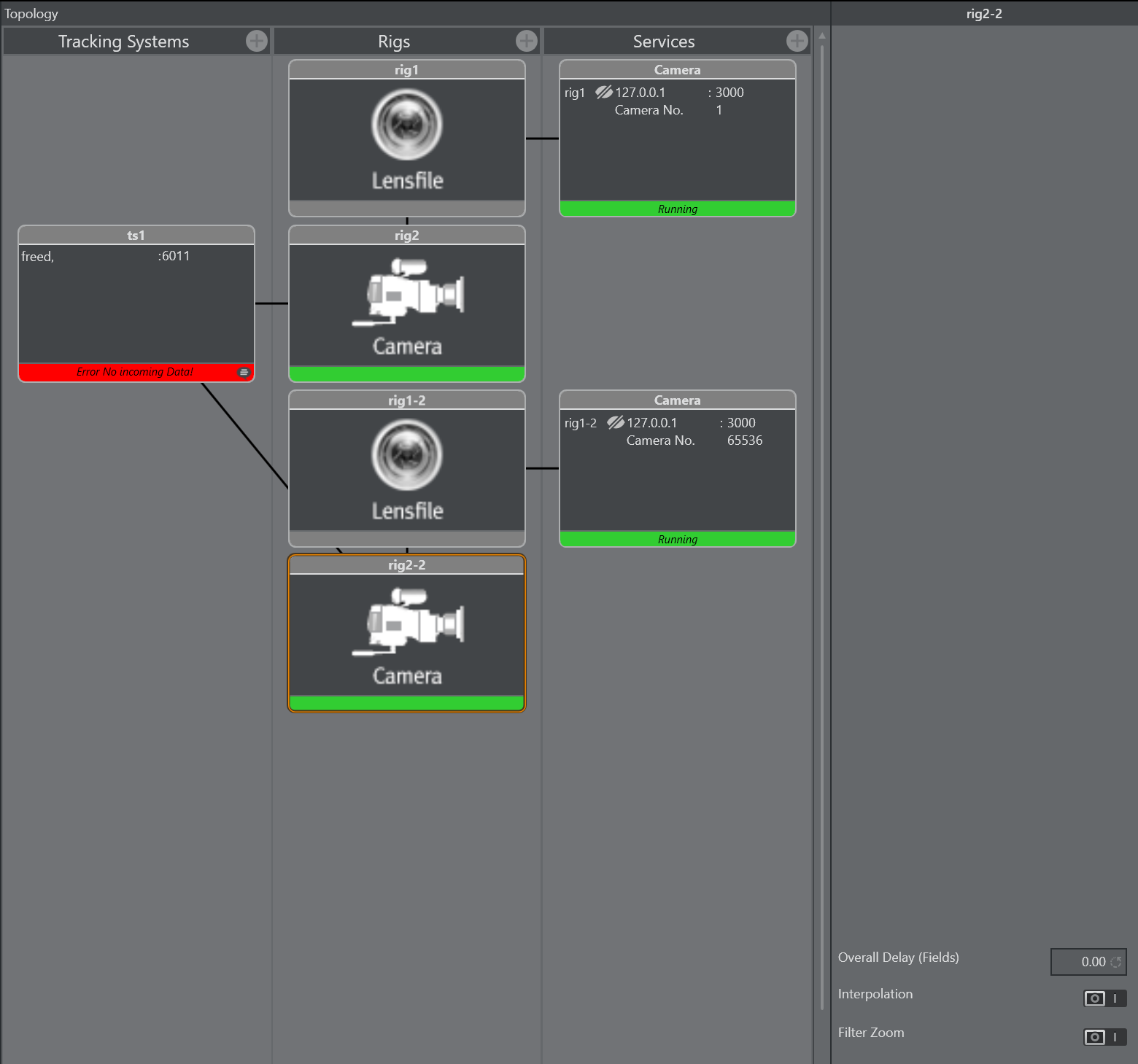Click the Running status bar of rig1-2 service
This screenshot has width=1138, height=1064.
click(677, 540)
